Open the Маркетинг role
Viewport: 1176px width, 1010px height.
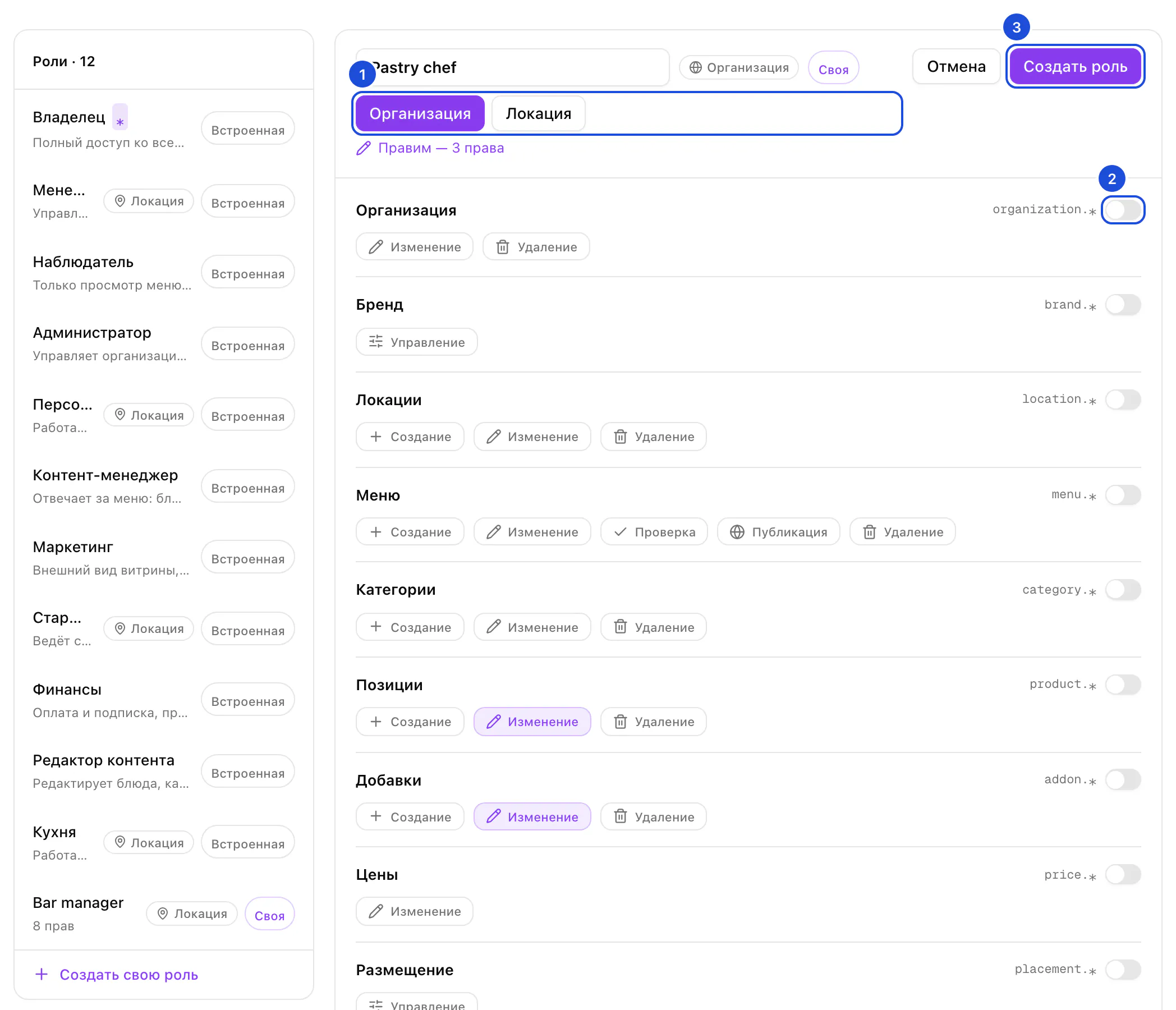[x=163, y=558]
